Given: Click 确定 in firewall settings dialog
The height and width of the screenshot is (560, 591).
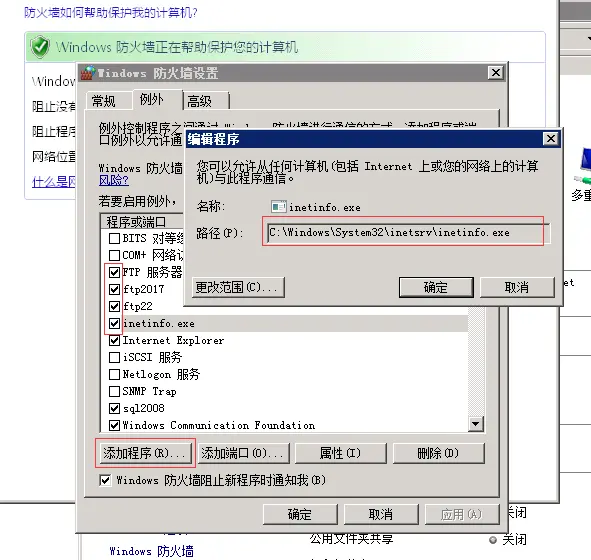Looking at the screenshot, I should point(300,514).
